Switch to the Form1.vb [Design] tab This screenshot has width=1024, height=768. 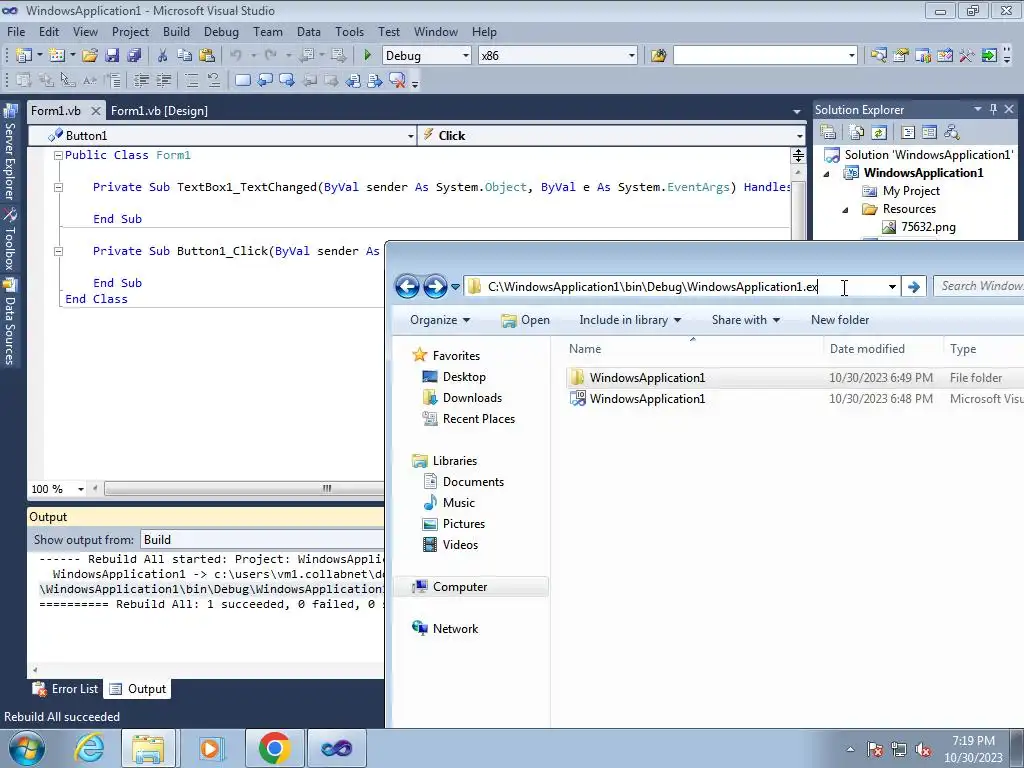coord(159,111)
